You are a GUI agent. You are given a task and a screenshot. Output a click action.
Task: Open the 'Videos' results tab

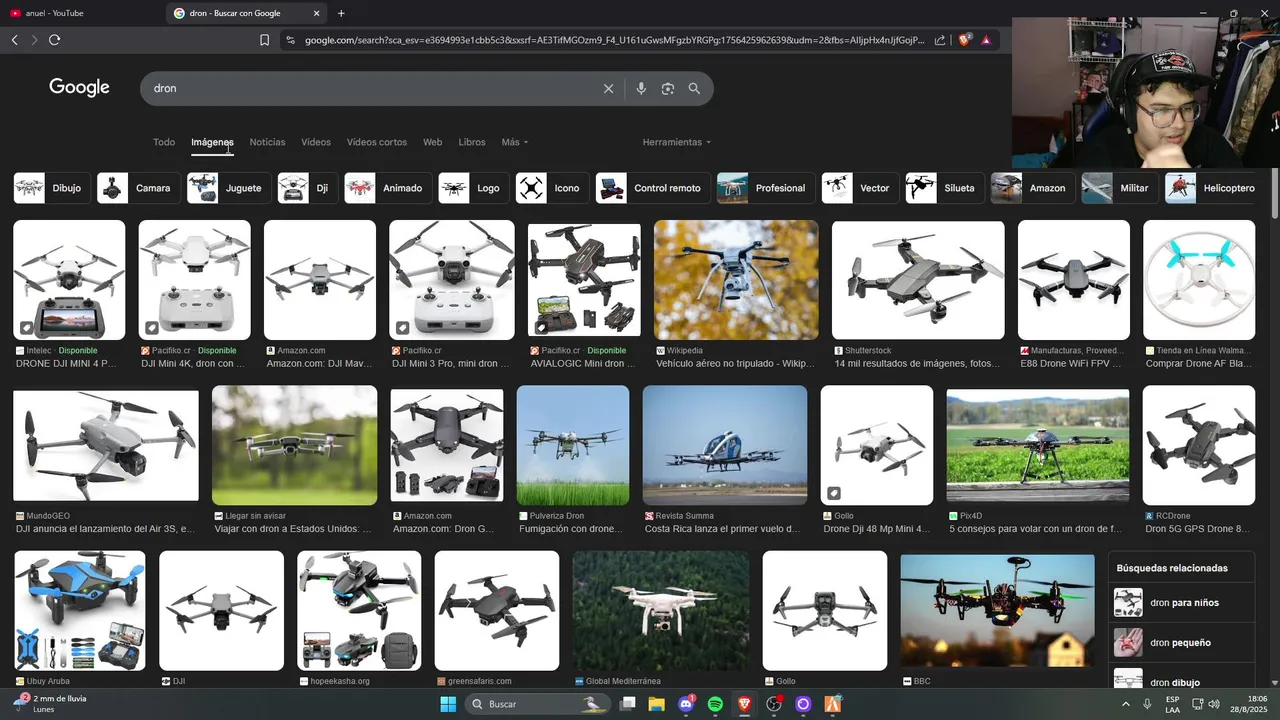316,142
